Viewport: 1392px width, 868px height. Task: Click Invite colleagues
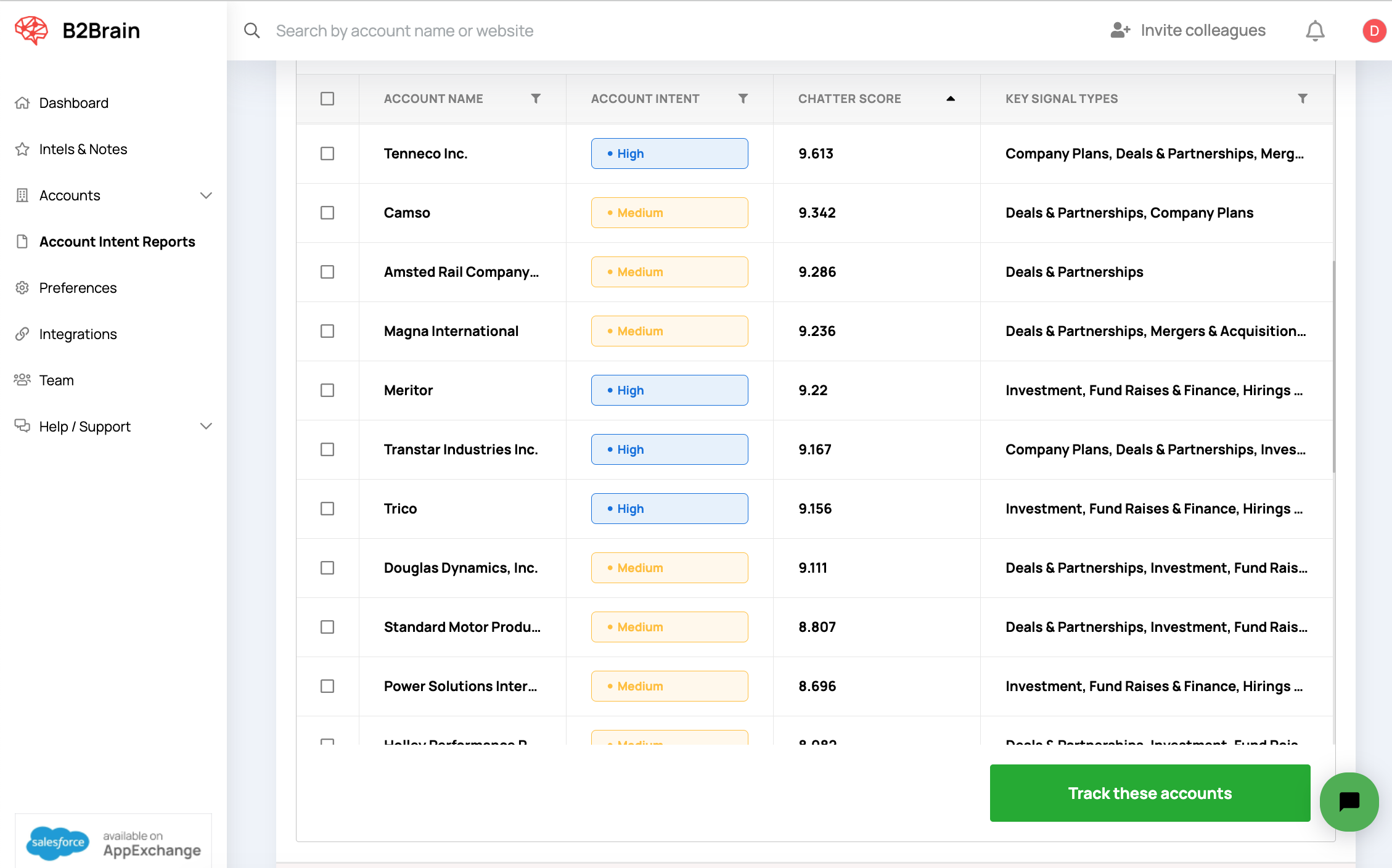pos(1203,30)
